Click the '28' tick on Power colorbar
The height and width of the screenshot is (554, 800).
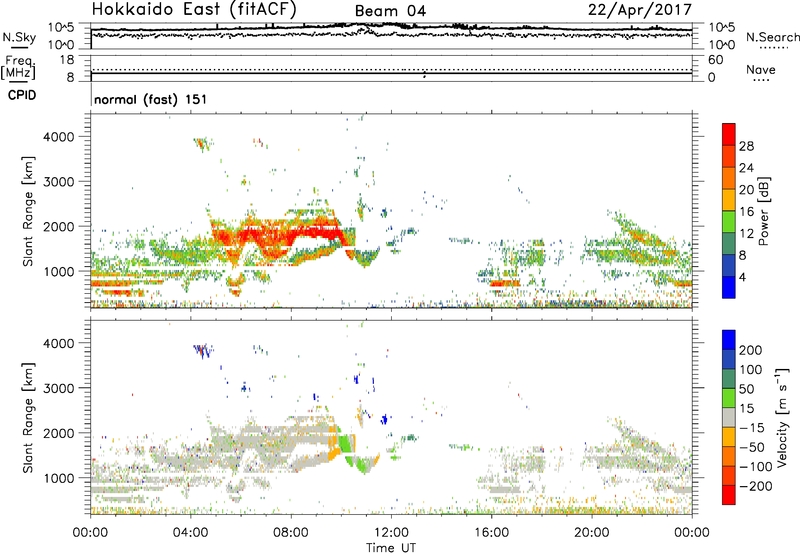746,146
